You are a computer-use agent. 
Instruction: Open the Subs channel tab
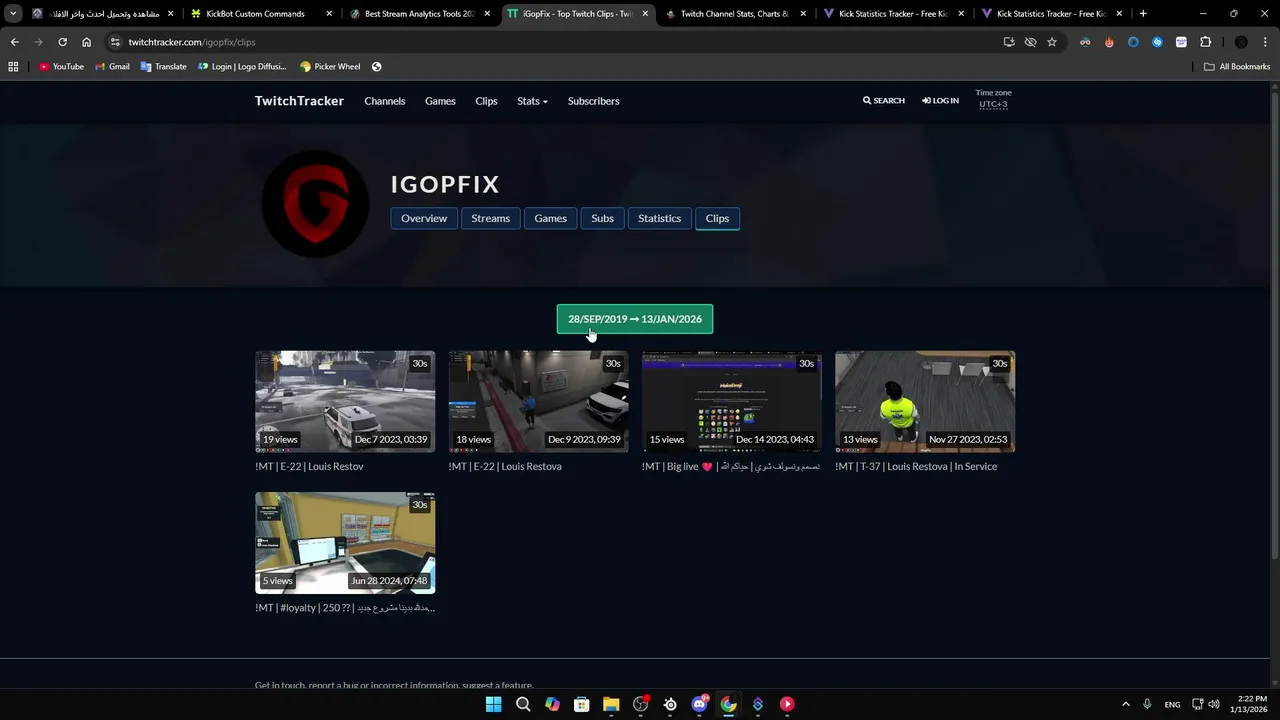(602, 218)
